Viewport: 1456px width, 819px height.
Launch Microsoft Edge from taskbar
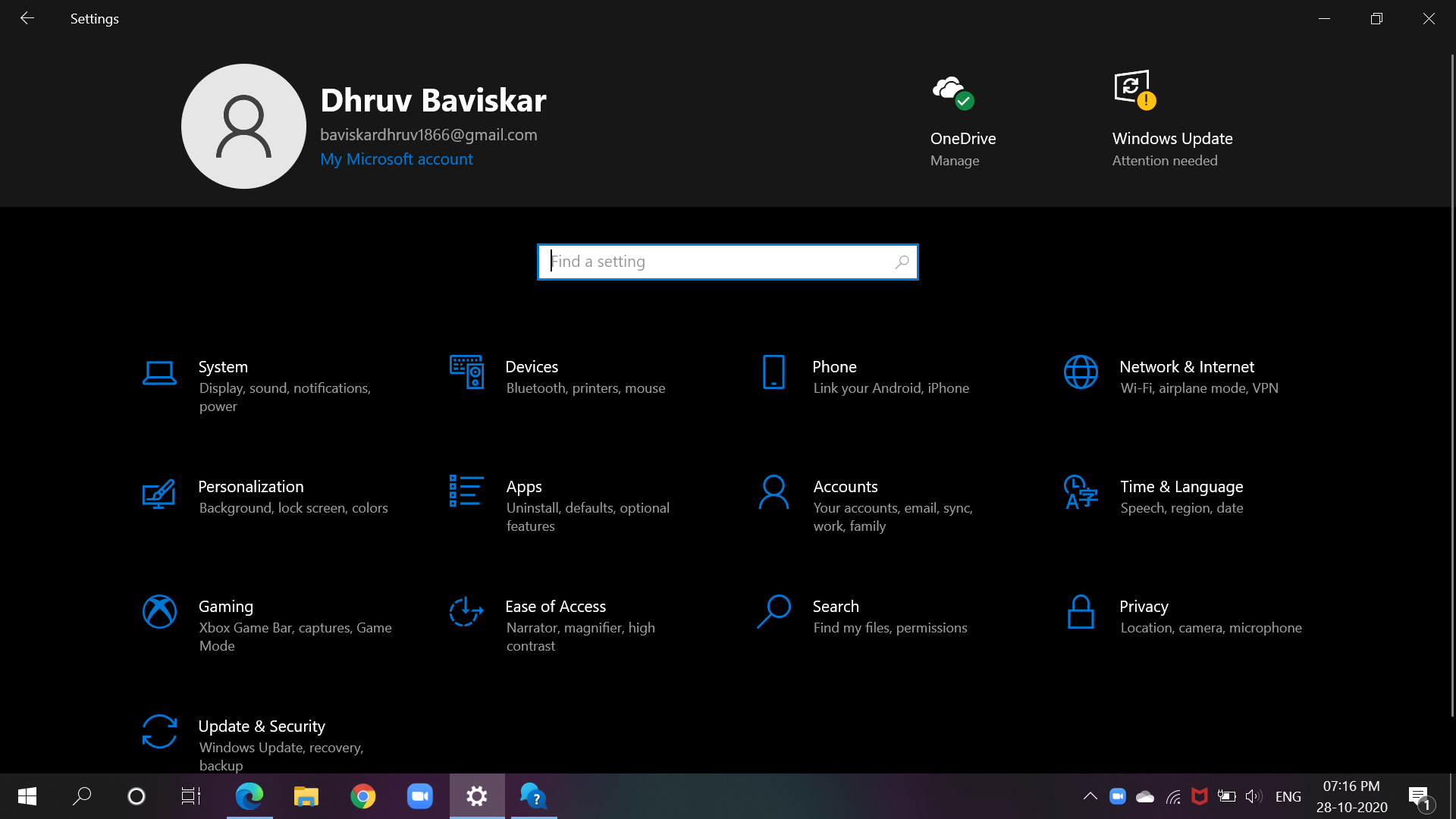pyautogui.click(x=249, y=796)
